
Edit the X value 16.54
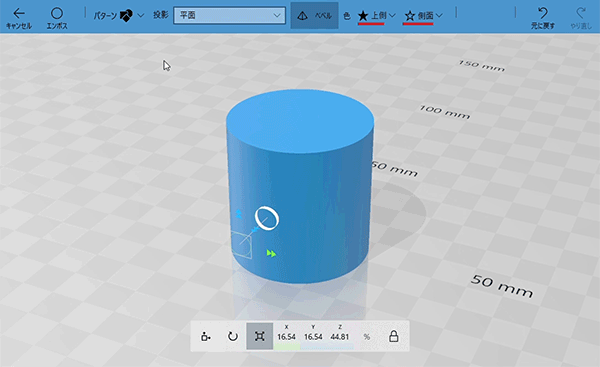[x=287, y=337]
